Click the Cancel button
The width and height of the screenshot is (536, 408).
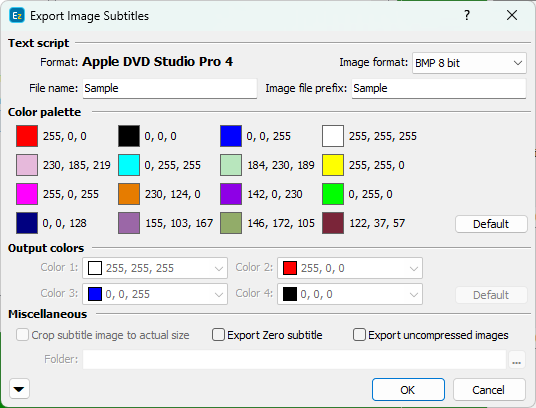pyautogui.click(x=489, y=390)
